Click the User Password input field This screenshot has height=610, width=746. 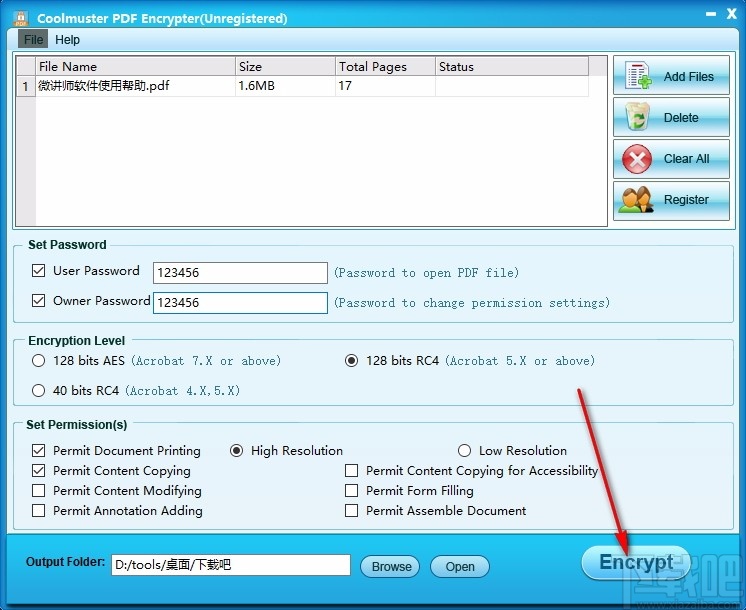(240, 273)
